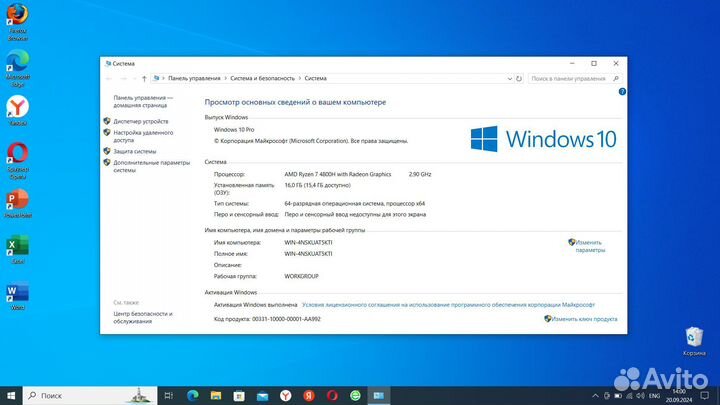
Task: Select 'Панель управления' breadcrumb
Action: point(194,79)
